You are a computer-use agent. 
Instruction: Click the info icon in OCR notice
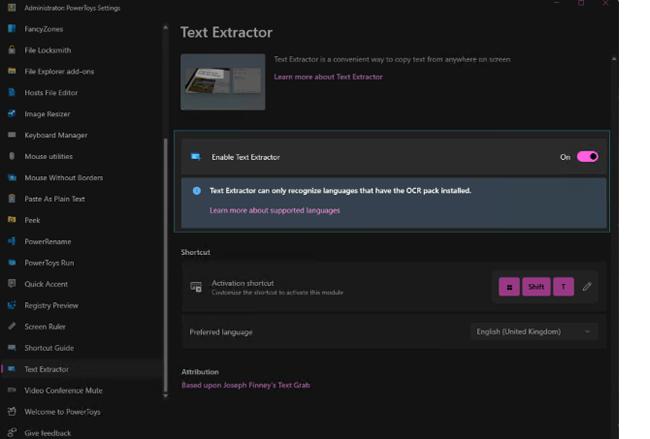pos(196,190)
